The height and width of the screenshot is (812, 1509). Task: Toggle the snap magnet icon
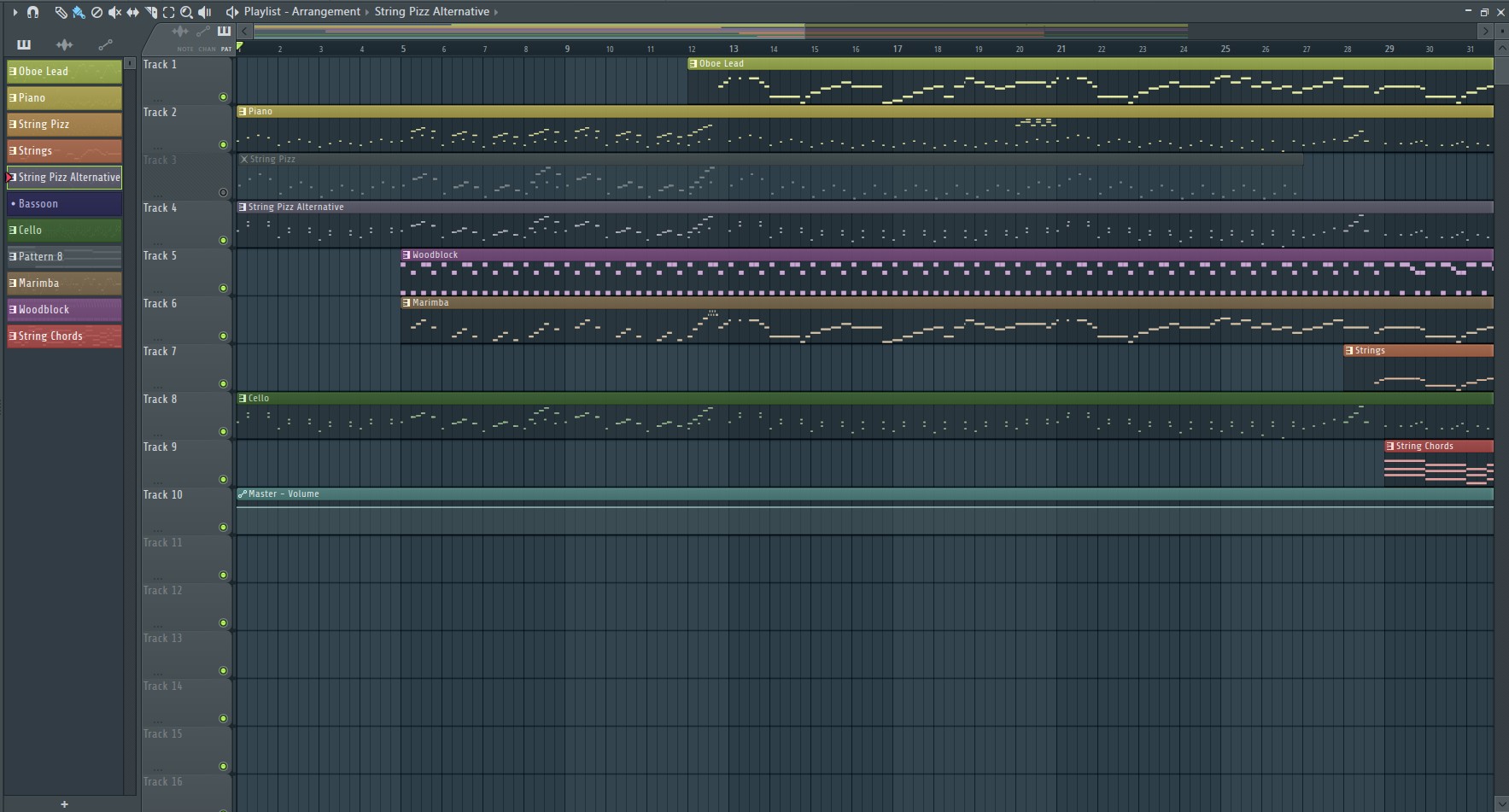pos(33,12)
